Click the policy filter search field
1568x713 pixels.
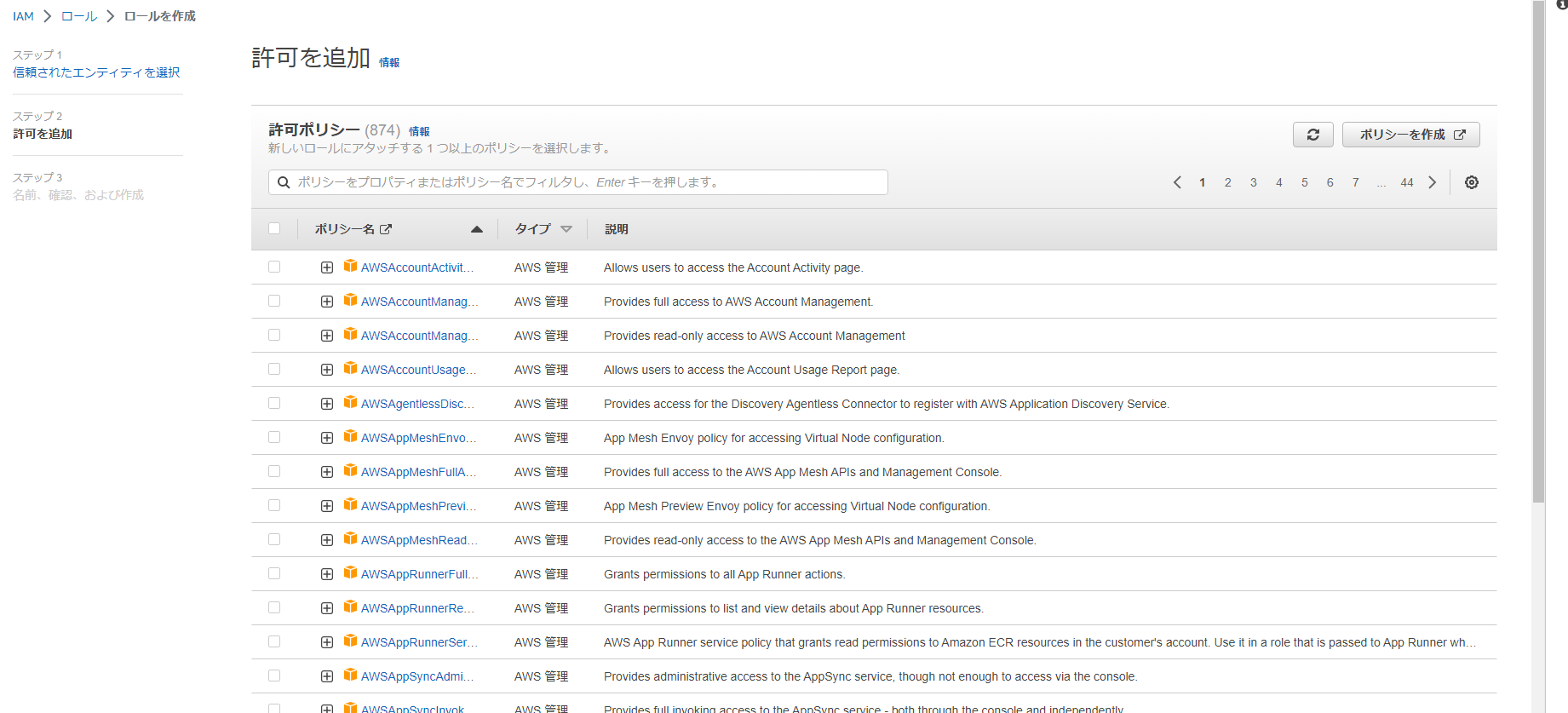(x=578, y=182)
